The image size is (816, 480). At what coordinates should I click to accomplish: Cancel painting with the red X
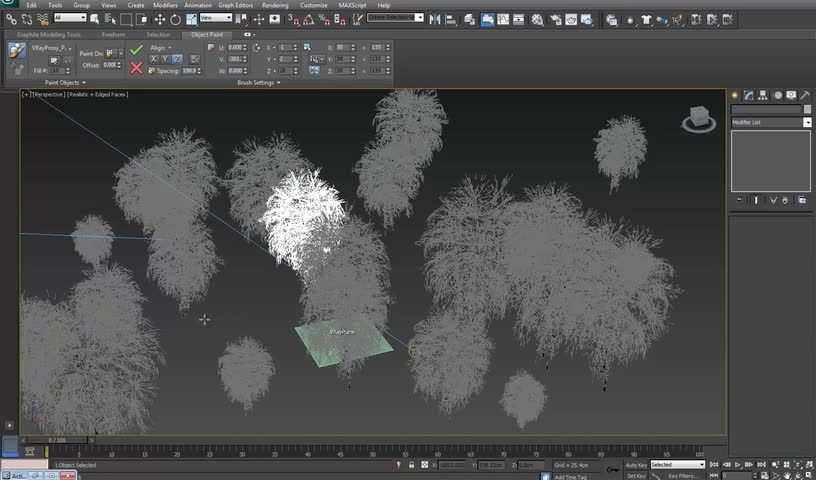pyautogui.click(x=136, y=67)
